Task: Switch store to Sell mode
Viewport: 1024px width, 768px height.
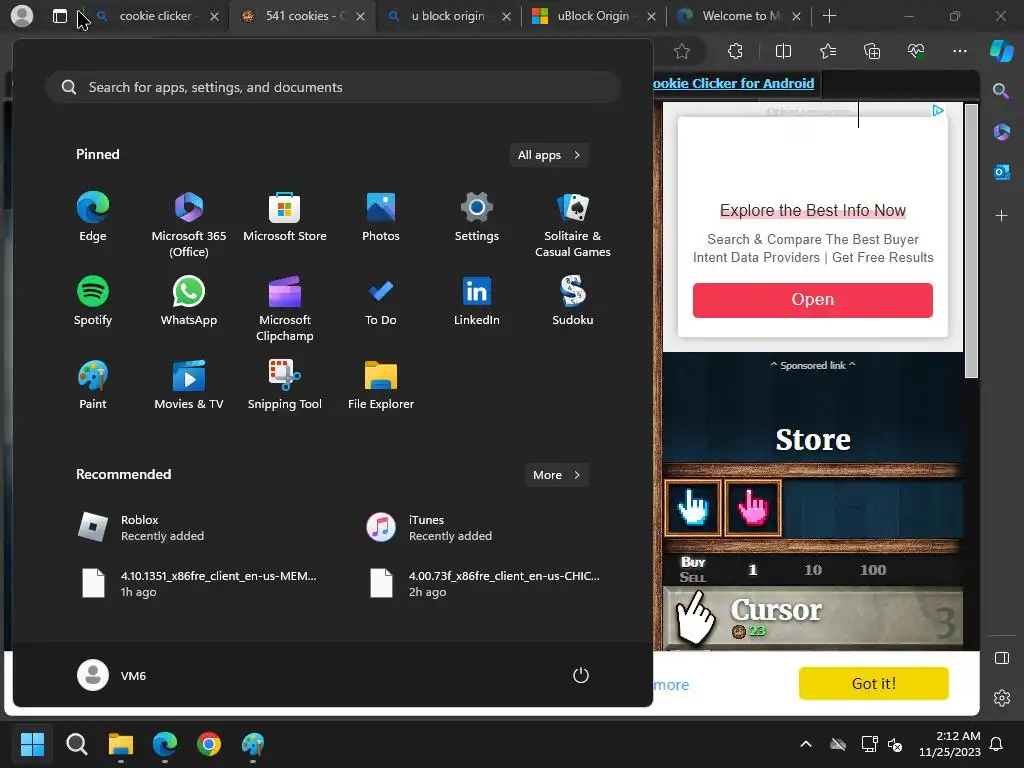Action: click(692, 577)
